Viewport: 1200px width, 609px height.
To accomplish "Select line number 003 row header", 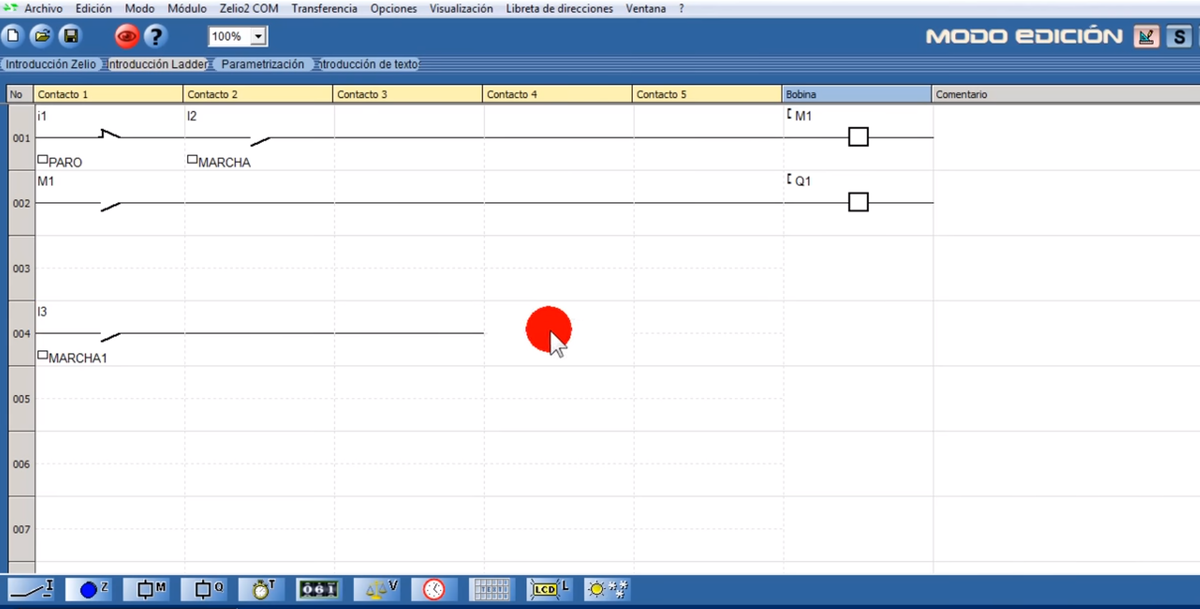I will point(21,268).
